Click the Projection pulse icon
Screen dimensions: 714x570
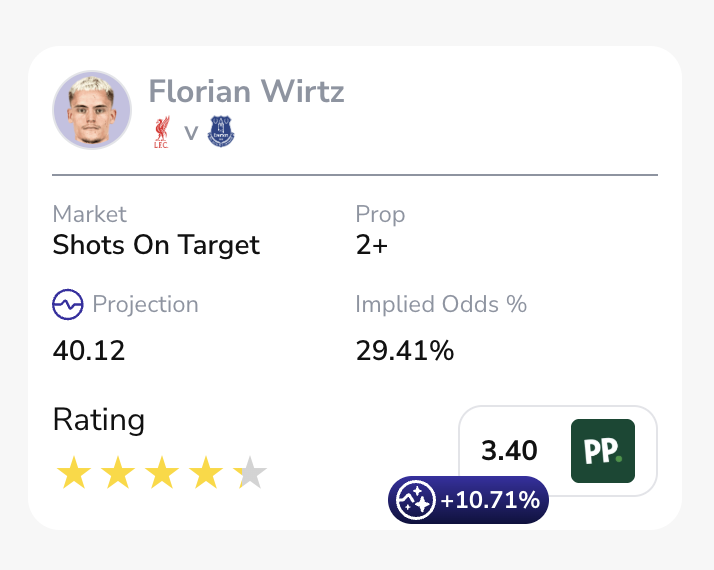(x=67, y=305)
